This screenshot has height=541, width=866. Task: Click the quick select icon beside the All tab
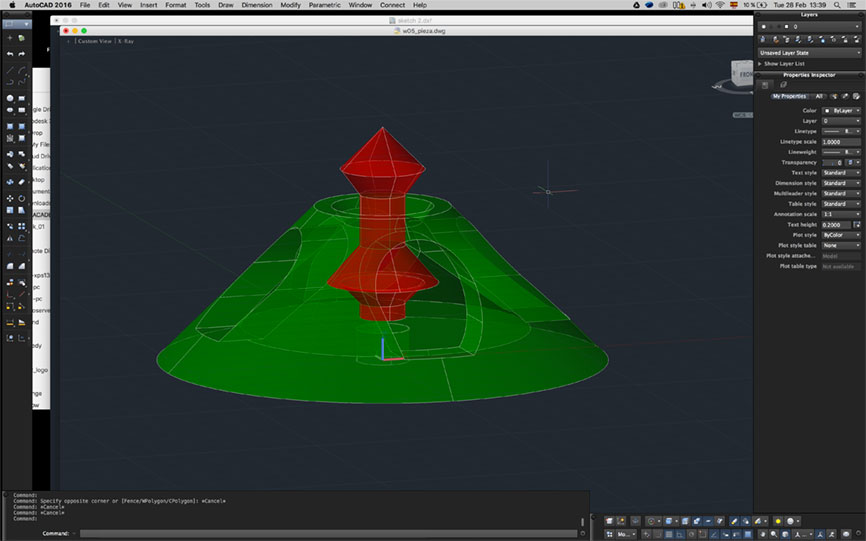tap(835, 96)
